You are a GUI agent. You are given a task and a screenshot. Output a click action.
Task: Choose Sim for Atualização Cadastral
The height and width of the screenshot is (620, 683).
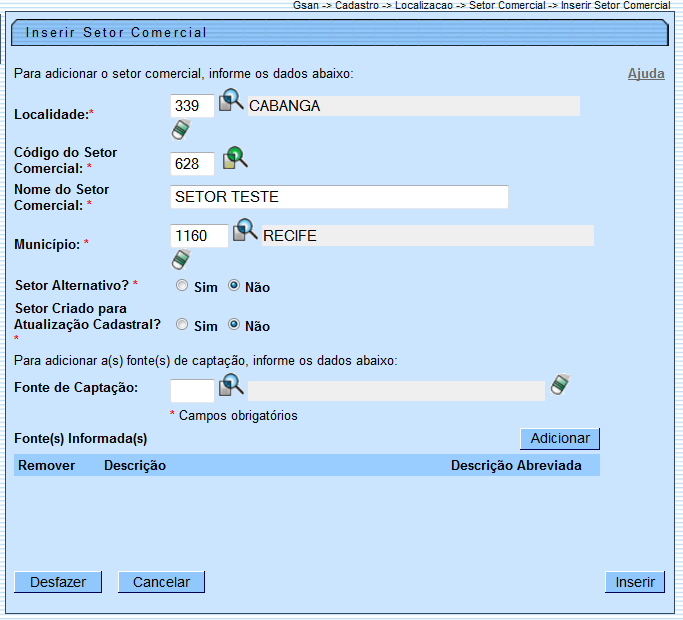coord(182,325)
